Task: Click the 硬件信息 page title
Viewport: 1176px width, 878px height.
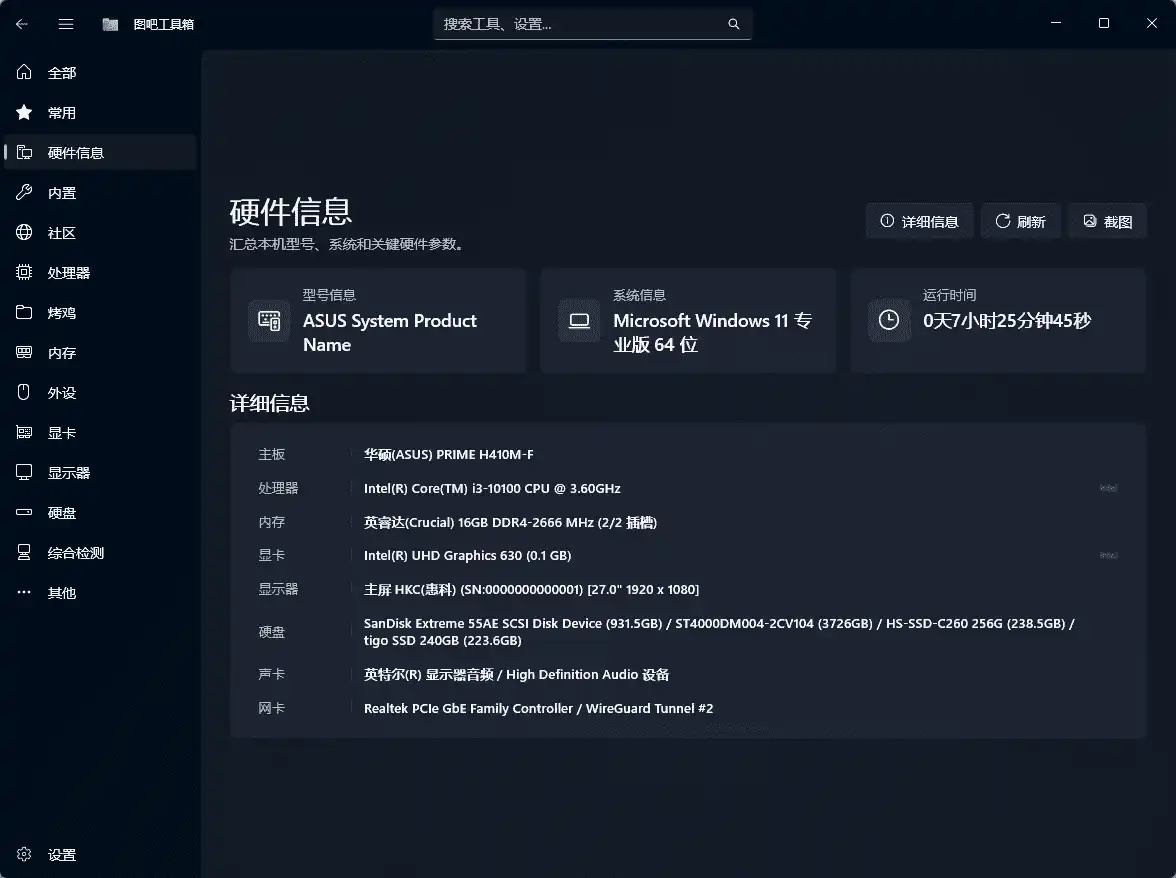Action: [x=291, y=211]
